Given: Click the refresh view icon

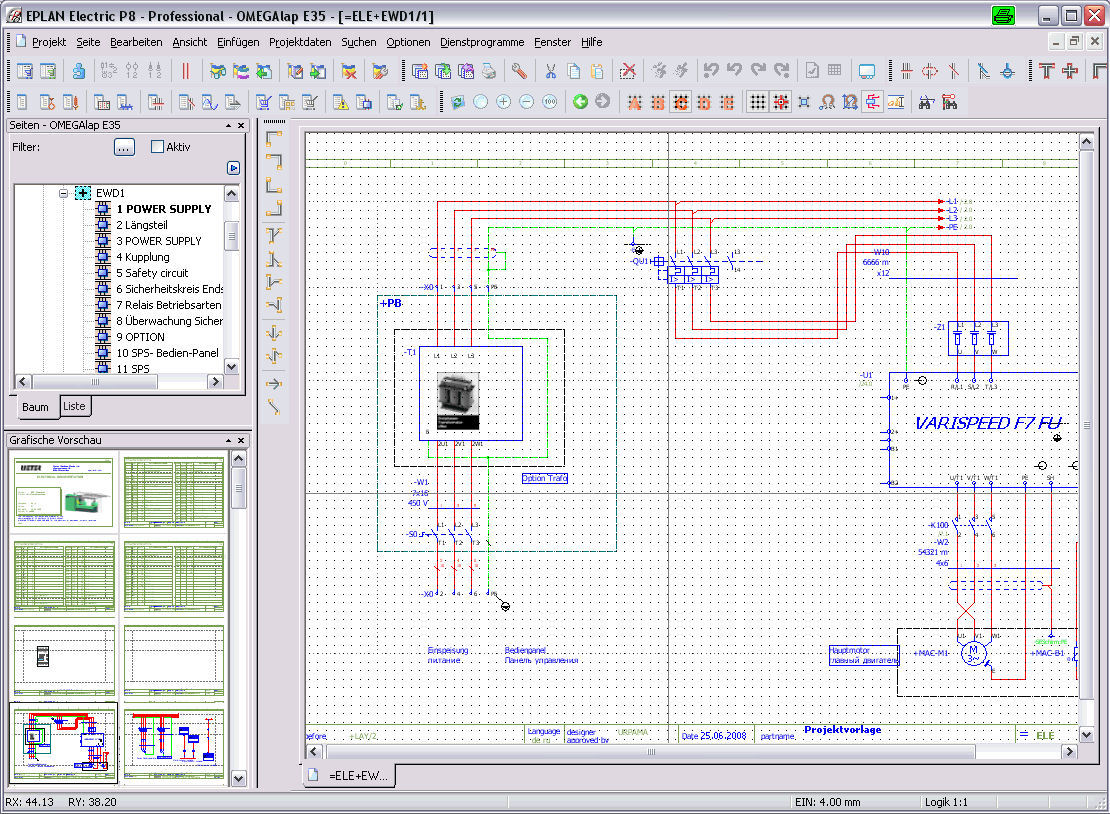Looking at the screenshot, I should pos(458,102).
